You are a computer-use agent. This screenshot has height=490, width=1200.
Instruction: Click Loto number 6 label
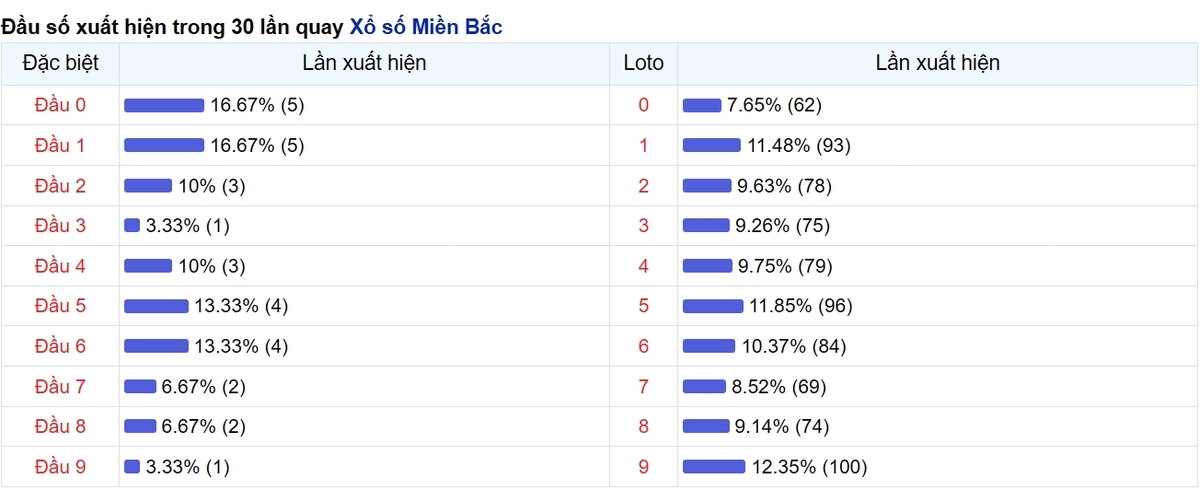[643, 346]
